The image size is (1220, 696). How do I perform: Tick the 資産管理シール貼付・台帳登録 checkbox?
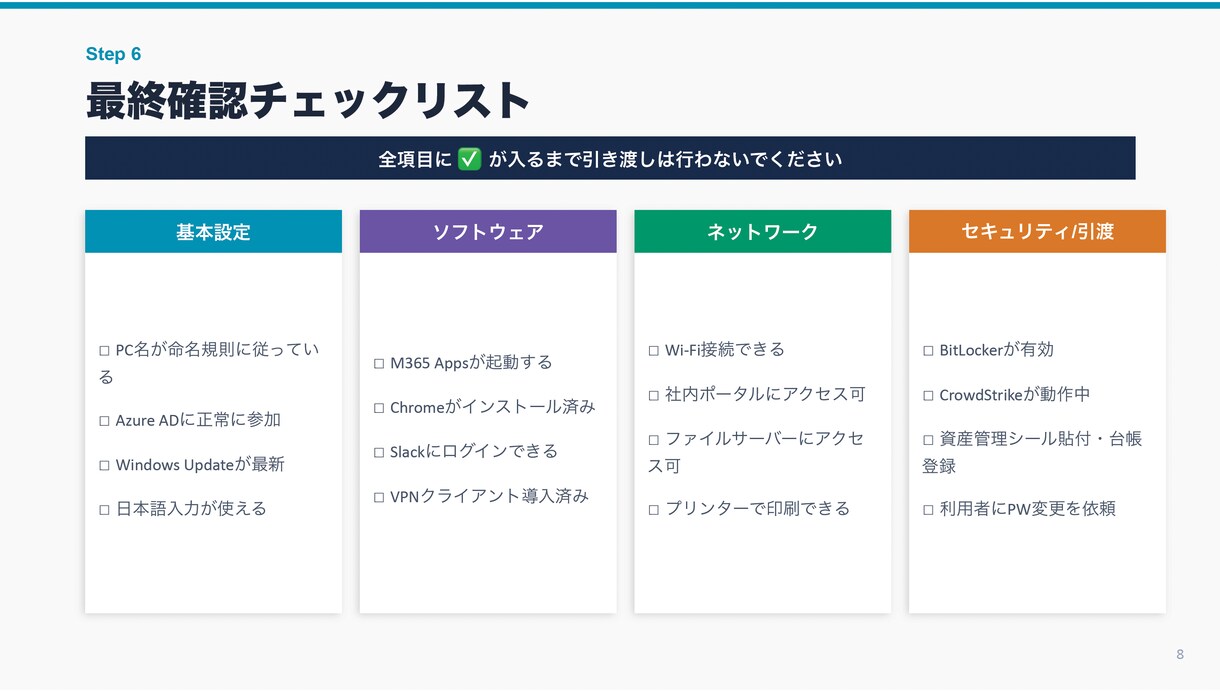point(928,439)
